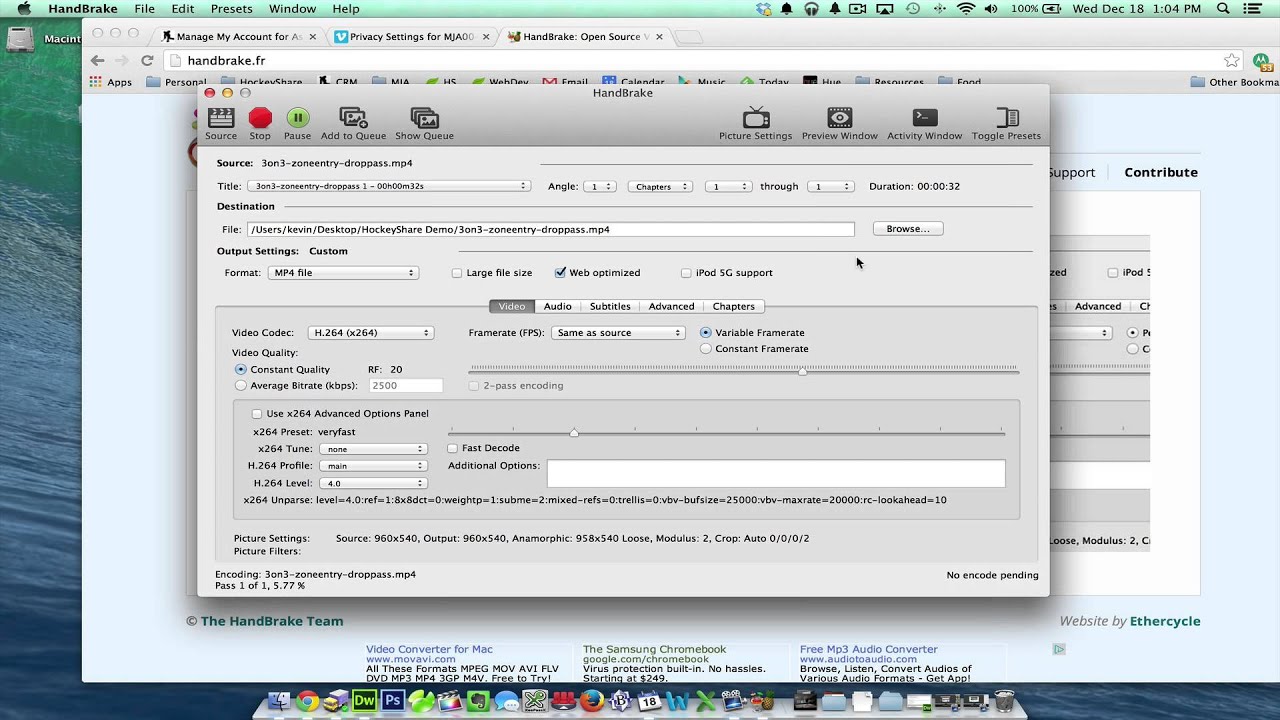
Task: Open the Framerate (FPS) dropdown
Action: pos(618,333)
